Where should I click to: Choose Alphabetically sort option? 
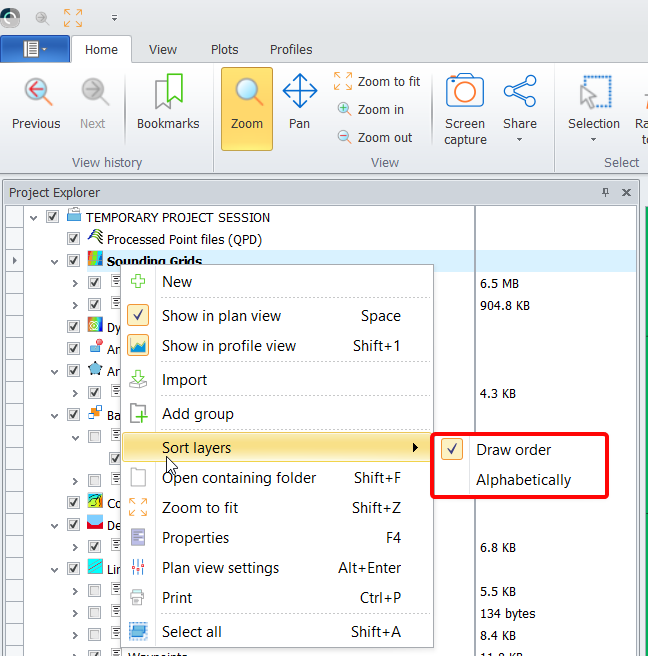tap(523, 480)
